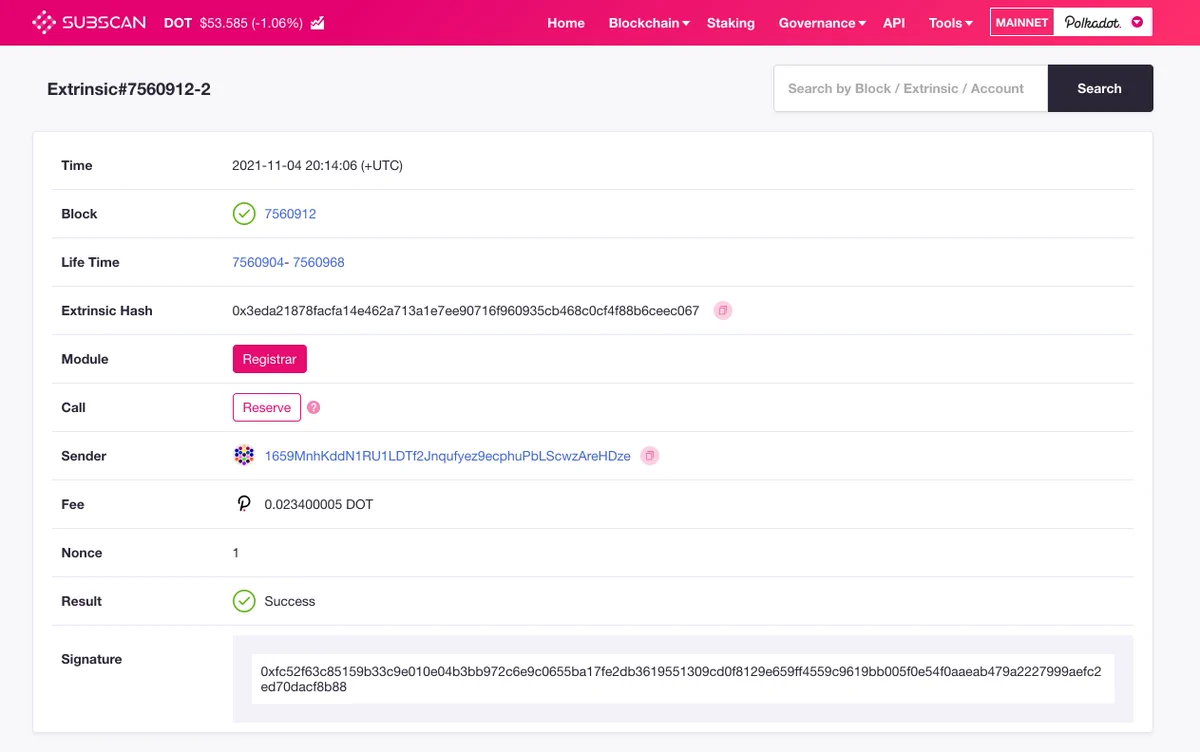
Task: Open the Polkadot network selector dropdown
Action: pos(1103,22)
